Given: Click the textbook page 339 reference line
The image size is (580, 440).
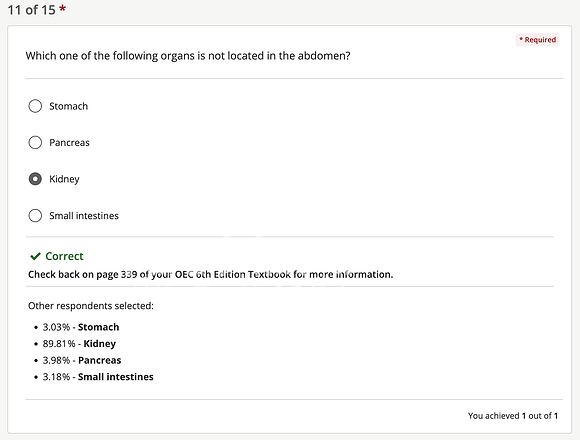Looking at the screenshot, I should pos(210,274).
